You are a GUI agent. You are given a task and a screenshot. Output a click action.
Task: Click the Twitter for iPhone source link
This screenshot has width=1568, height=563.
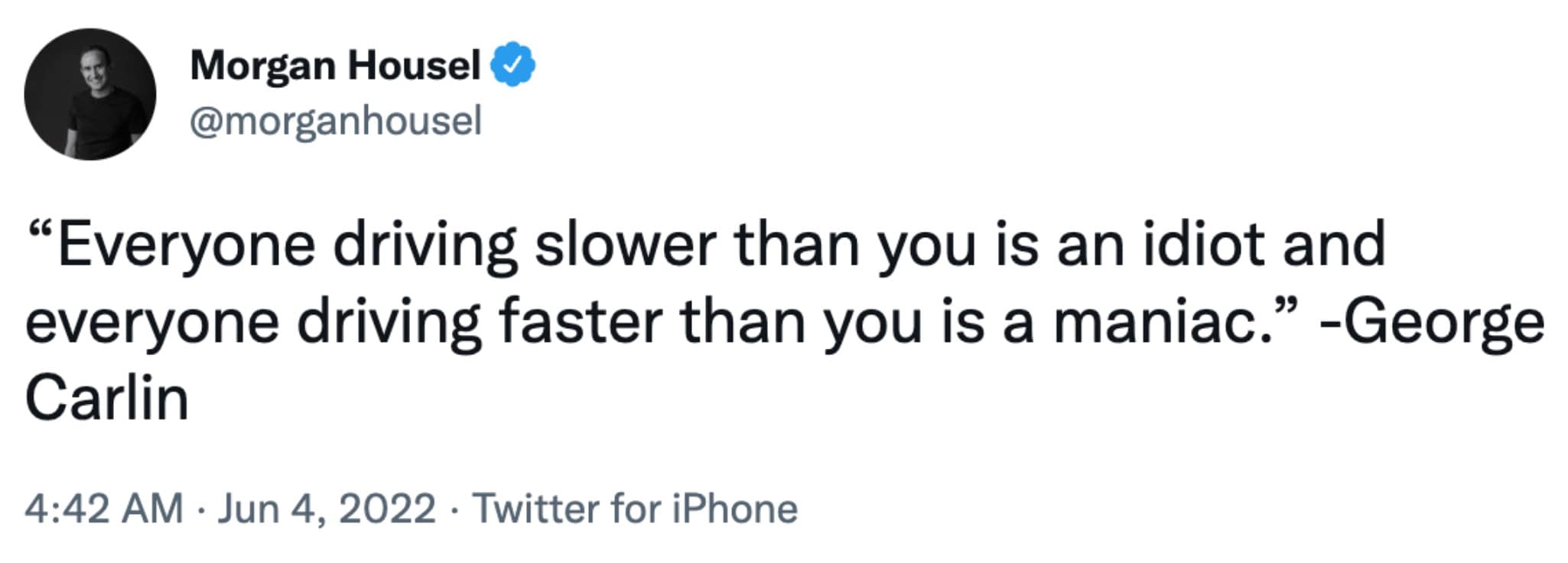(635, 509)
